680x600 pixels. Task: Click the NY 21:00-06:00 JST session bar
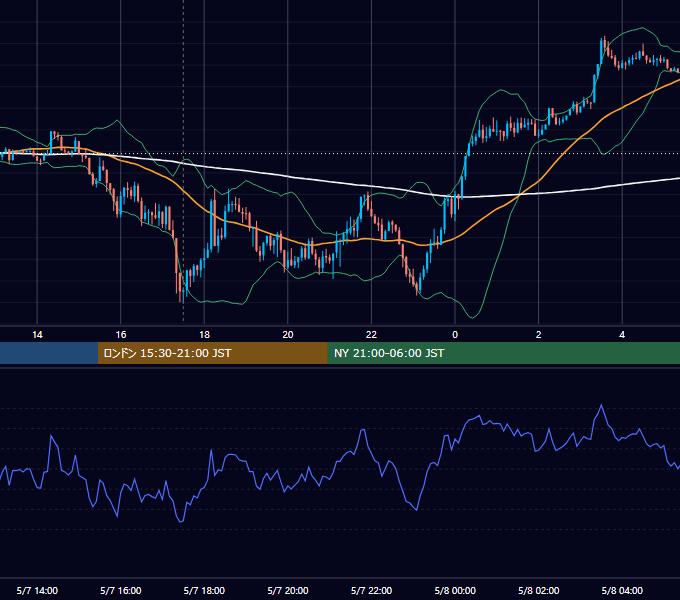point(503,353)
